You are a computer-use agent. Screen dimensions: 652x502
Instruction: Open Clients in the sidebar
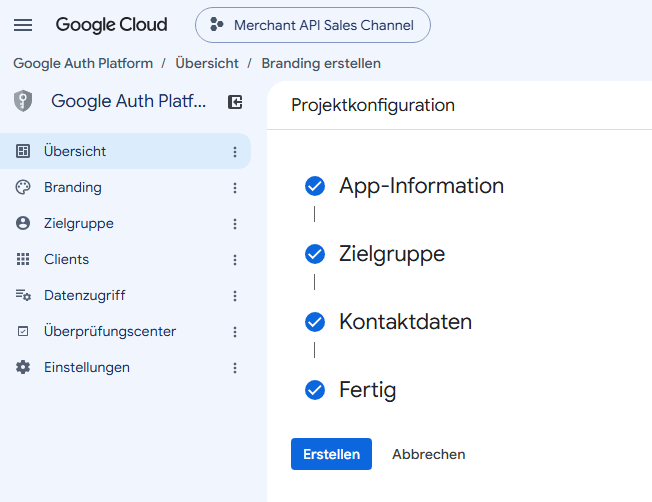pyautogui.click(x=125, y=259)
